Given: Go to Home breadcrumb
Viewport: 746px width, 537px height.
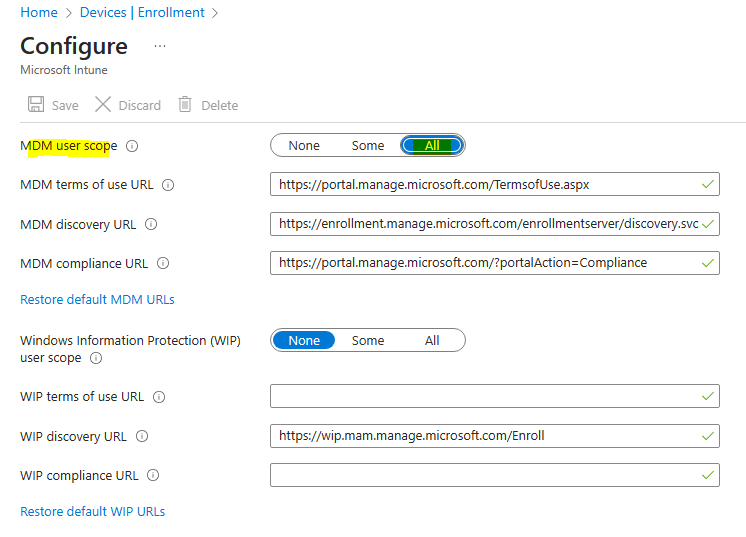Looking at the screenshot, I should pyautogui.click(x=39, y=12).
